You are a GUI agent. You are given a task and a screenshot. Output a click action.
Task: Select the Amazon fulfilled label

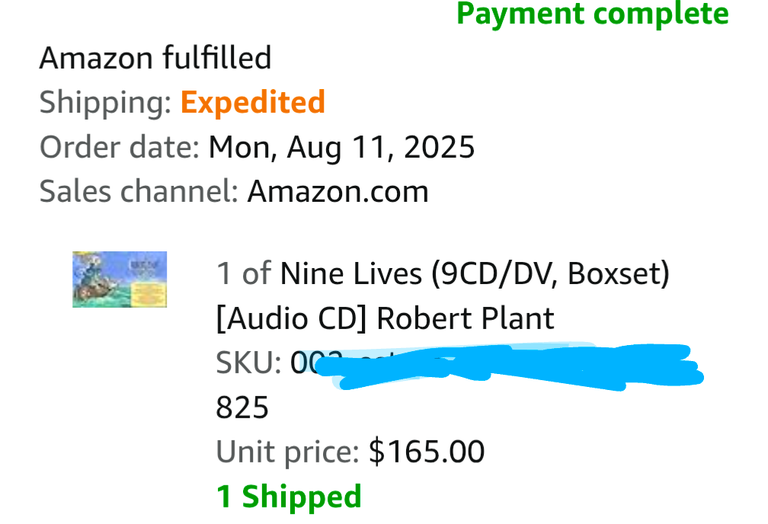tap(155, 58)
